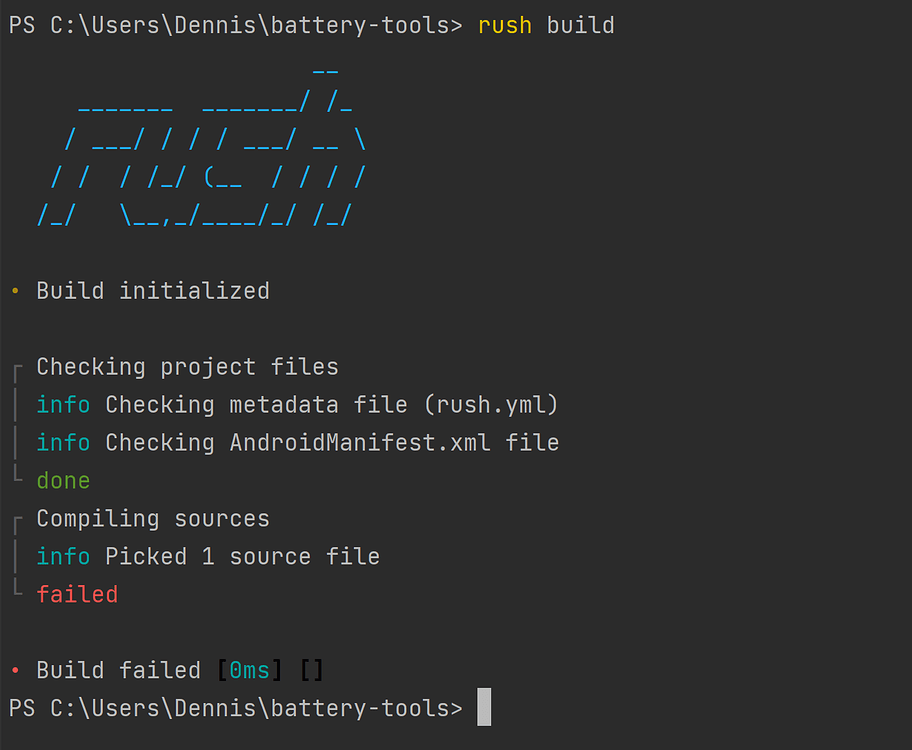Click the Build initialized status line
This screenshot has height=750, width=912.
pos(152,290)
